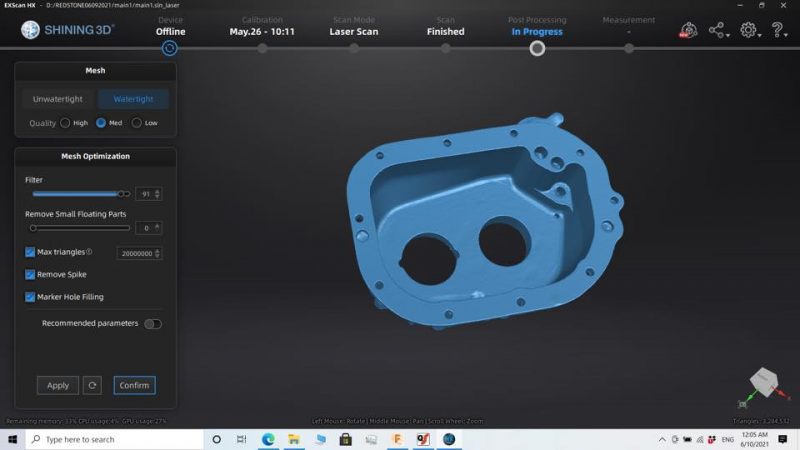This screenshot has height=450, width=800.
Task: Click the Apply button
Action: pos(58,385)
